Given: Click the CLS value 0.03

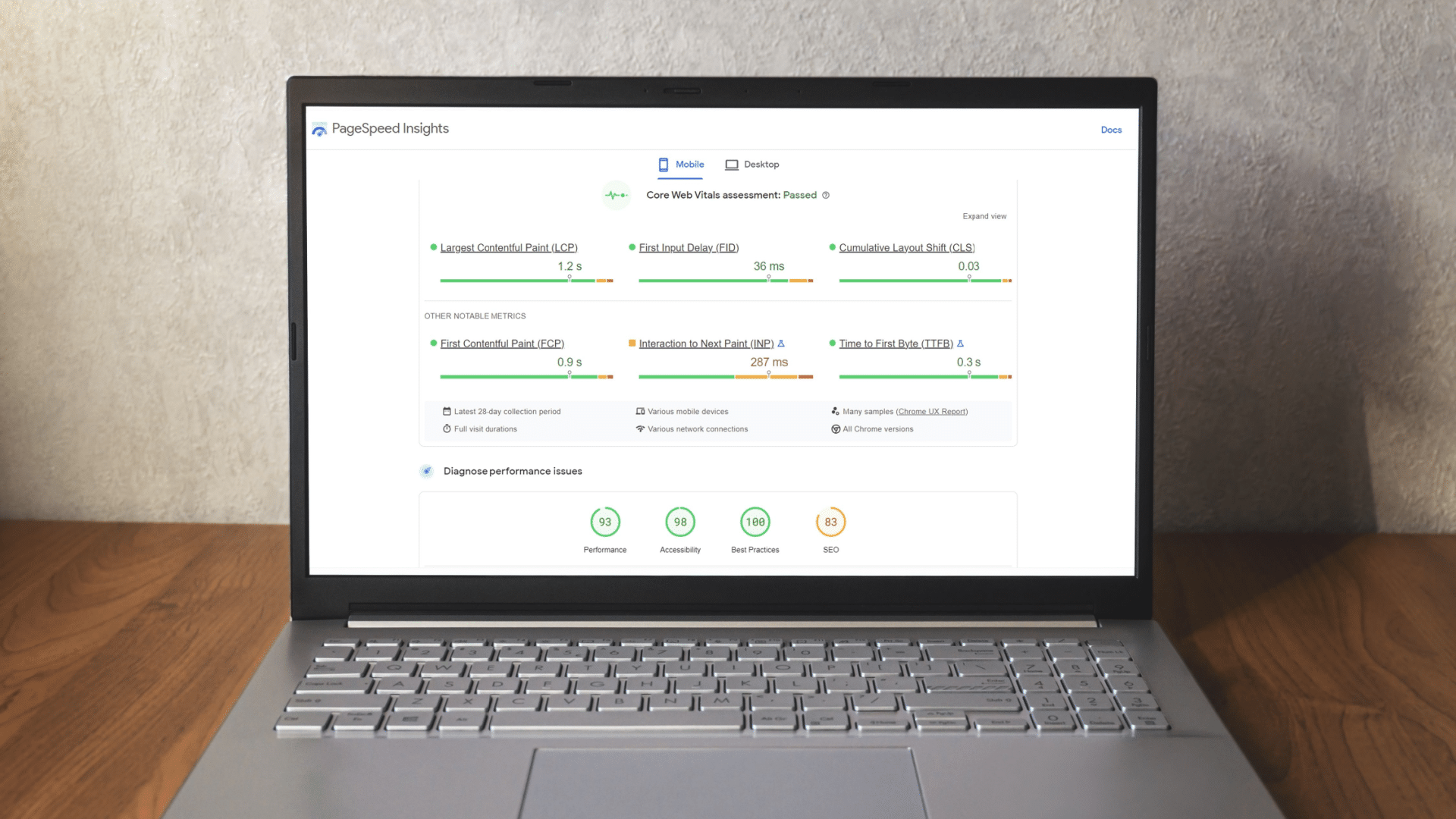Looking at the screenshot, I should [968, 266].
